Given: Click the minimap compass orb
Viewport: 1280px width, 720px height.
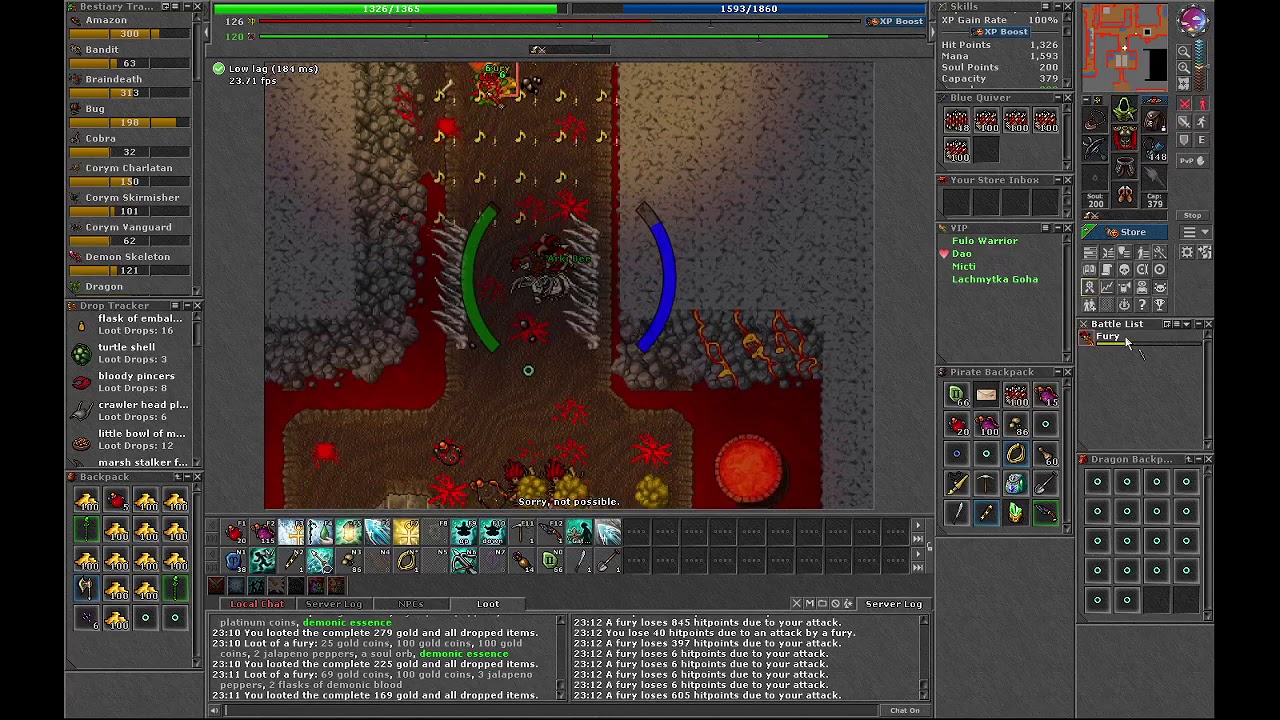Looking at the screenshot, I should (x=1192, y=20).
